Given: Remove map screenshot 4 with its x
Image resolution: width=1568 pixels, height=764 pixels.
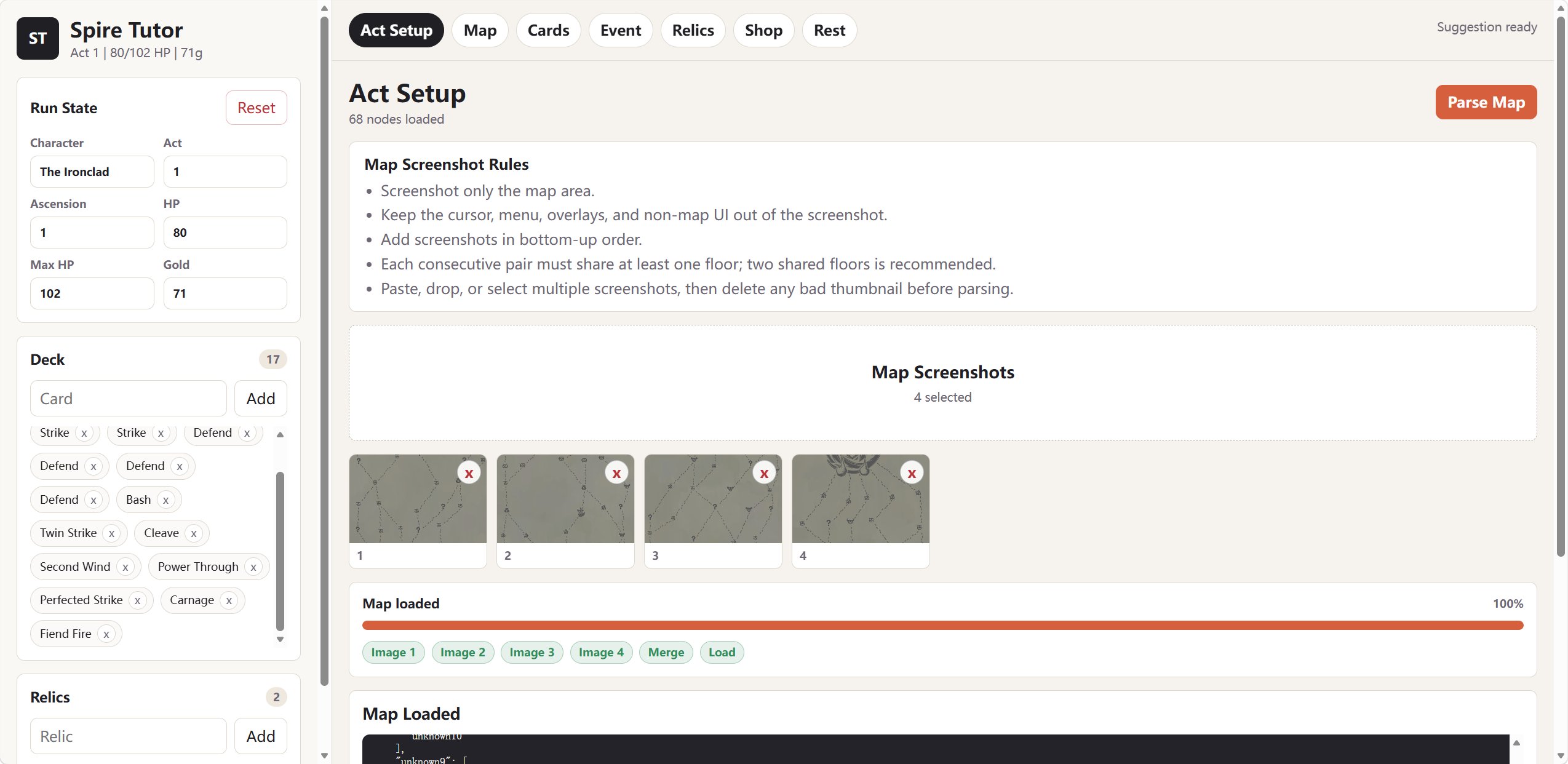Looking at the screenshot, I should (912, 473).
